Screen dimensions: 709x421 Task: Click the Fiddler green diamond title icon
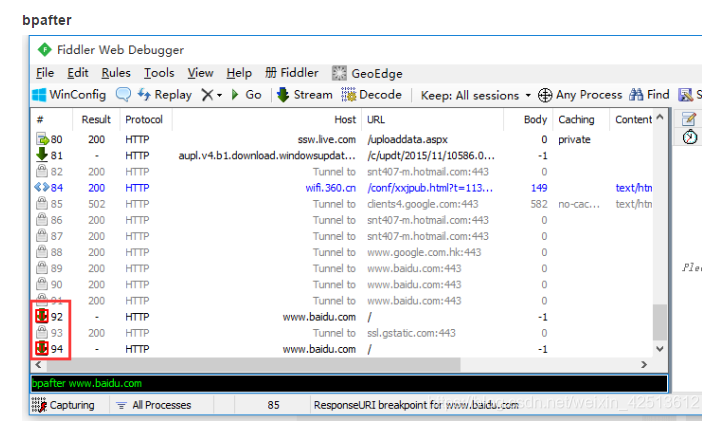click(44, 49)
